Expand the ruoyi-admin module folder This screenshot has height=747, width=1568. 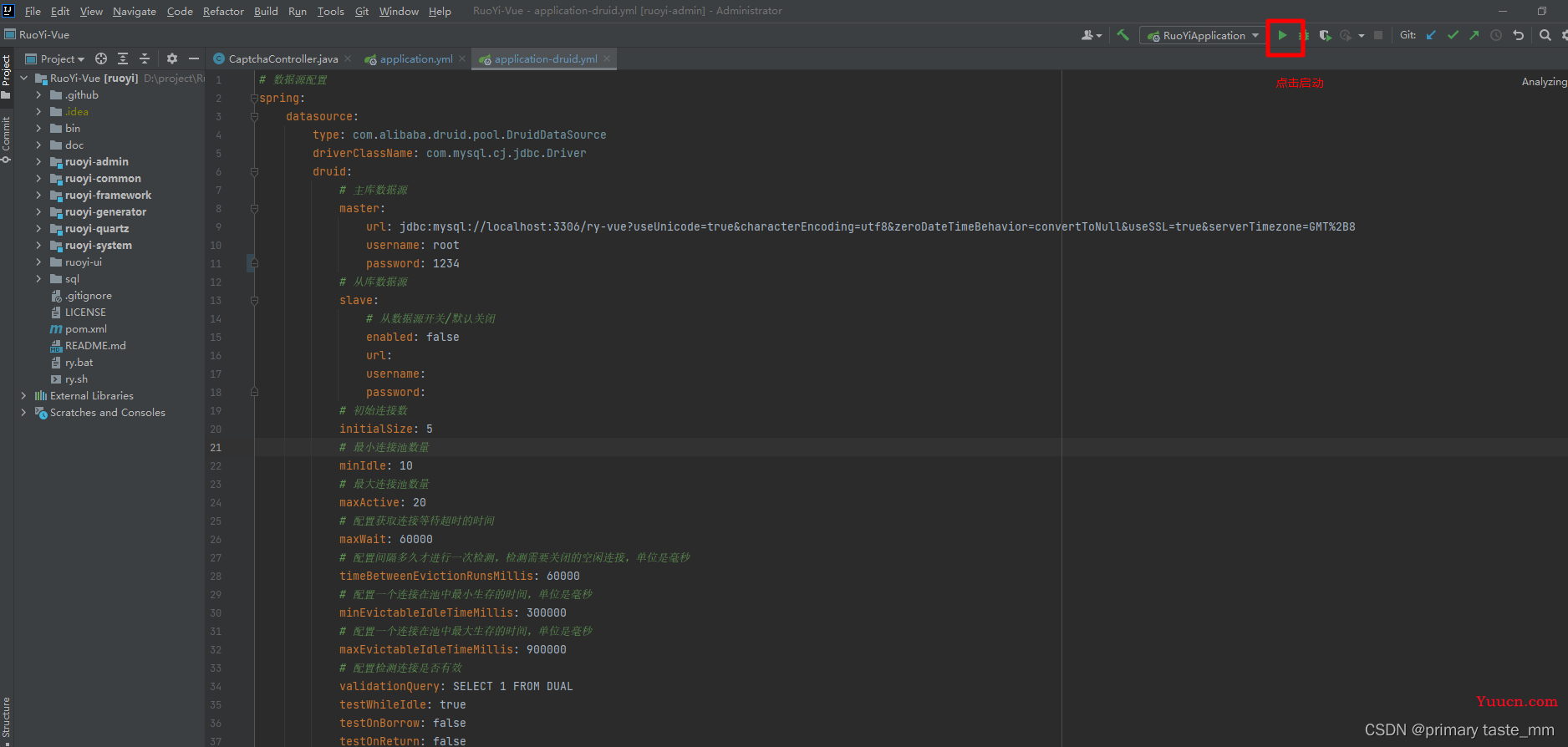[38, 161]
